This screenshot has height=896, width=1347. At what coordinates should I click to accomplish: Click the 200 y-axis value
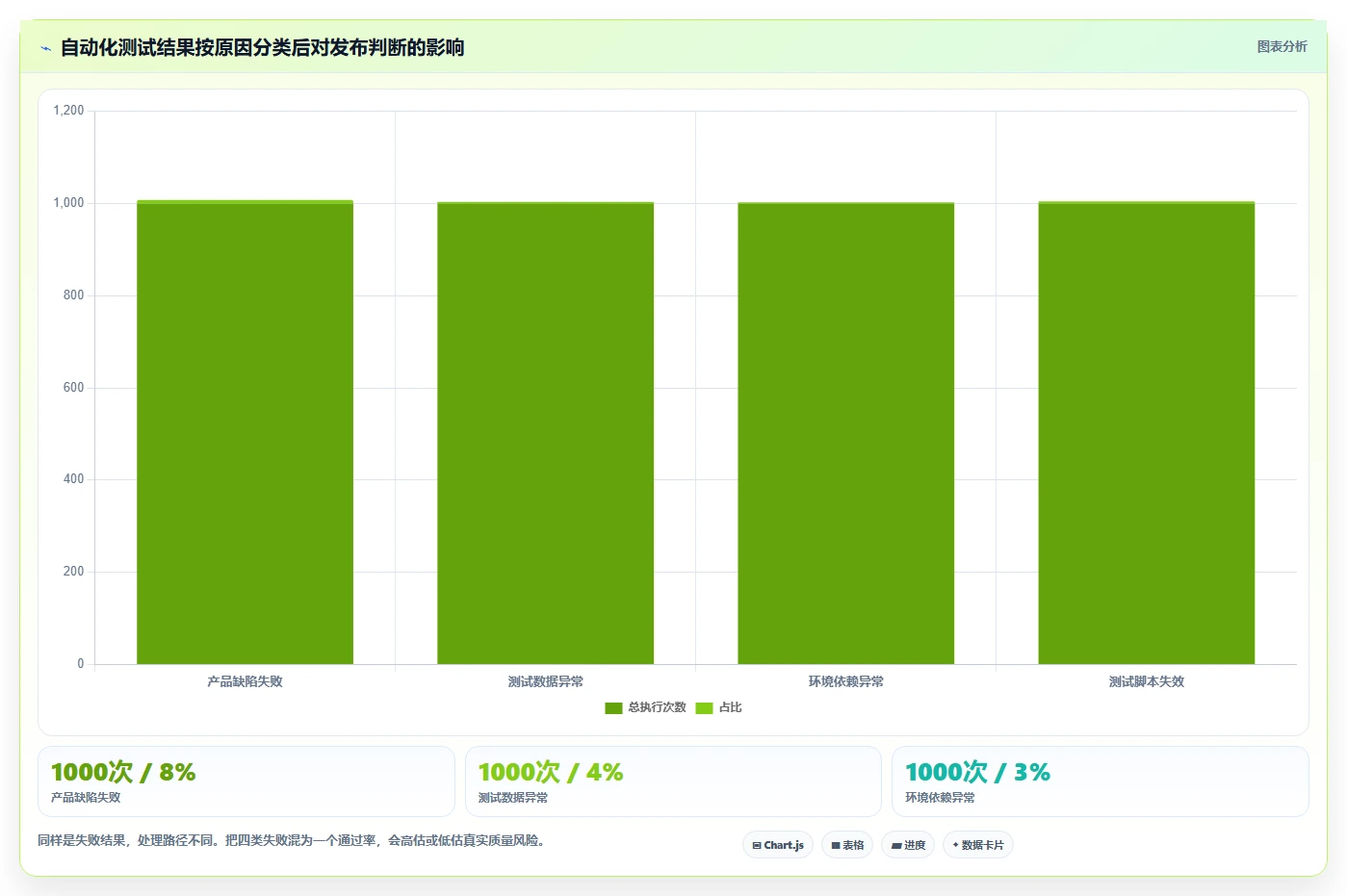coord(73,572)
